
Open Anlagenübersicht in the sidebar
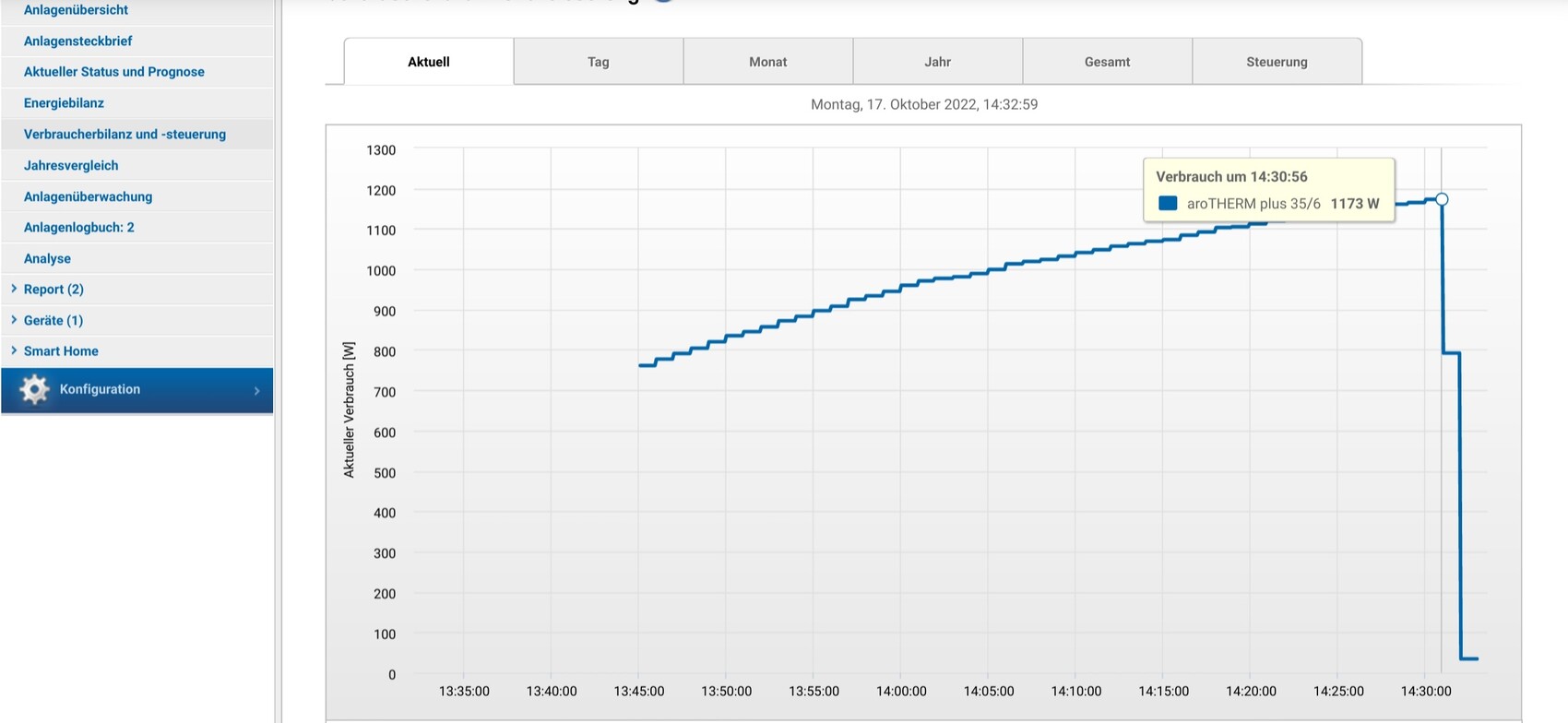pyautogui.click(x=76, y=10)
